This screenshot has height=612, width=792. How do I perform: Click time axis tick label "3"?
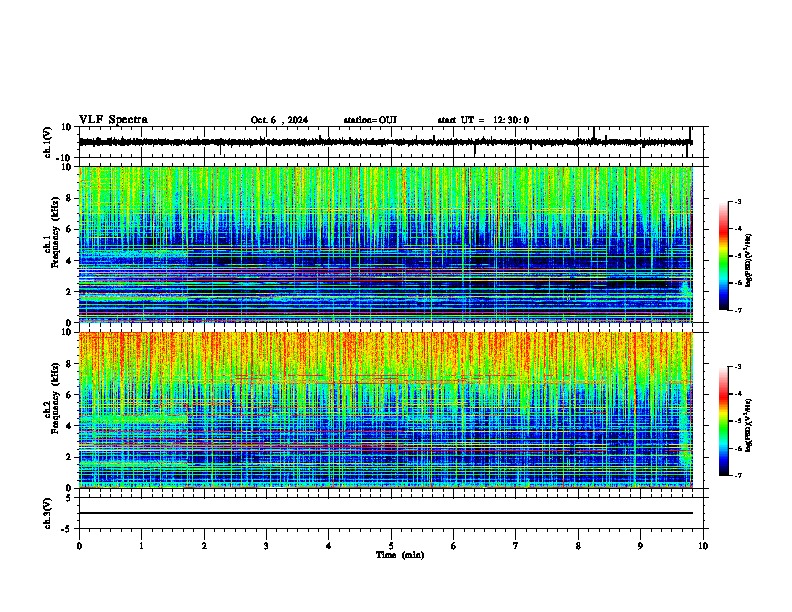pos(266,546)
